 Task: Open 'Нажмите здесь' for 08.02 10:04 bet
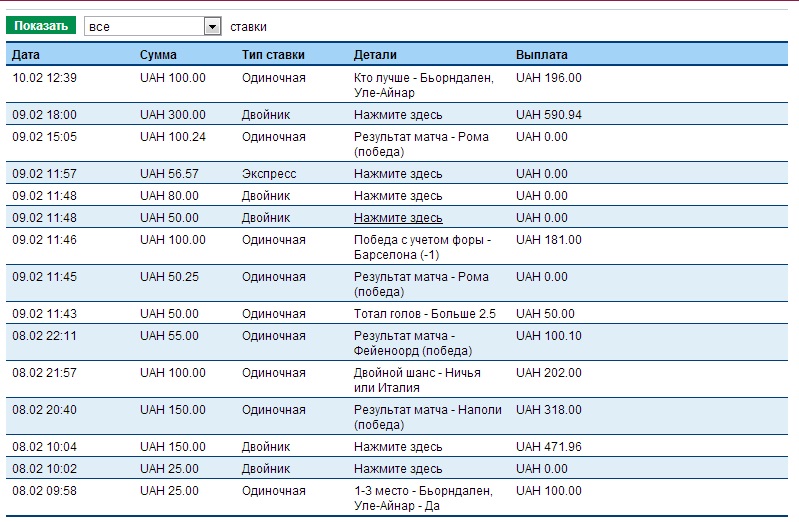coord(398,447)
